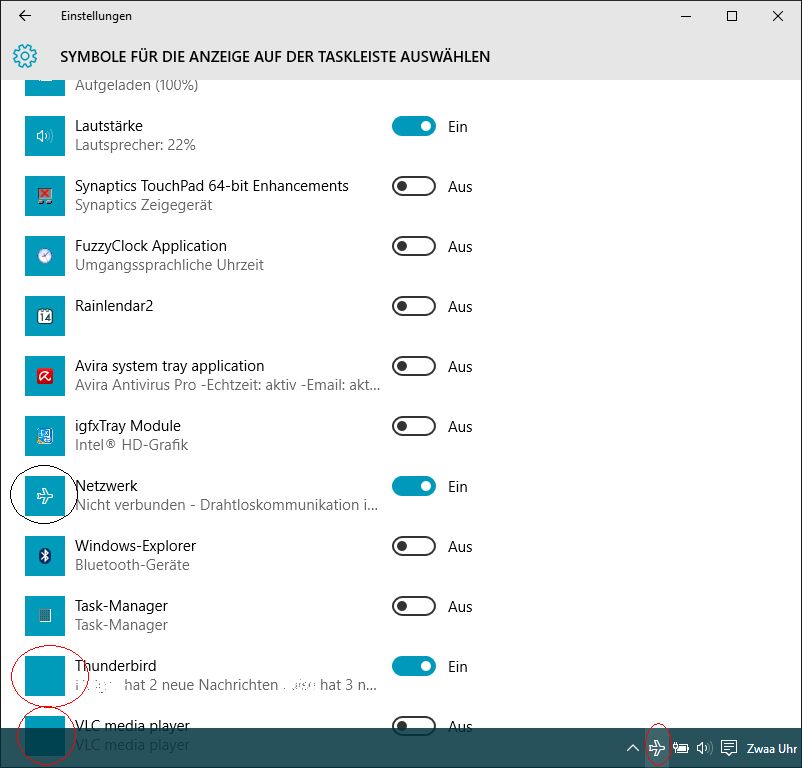This screenshot has height=768, width=802.
Task: Click 'Bluetooth-Geräte' subtitle text
Action: coord(132,565)
